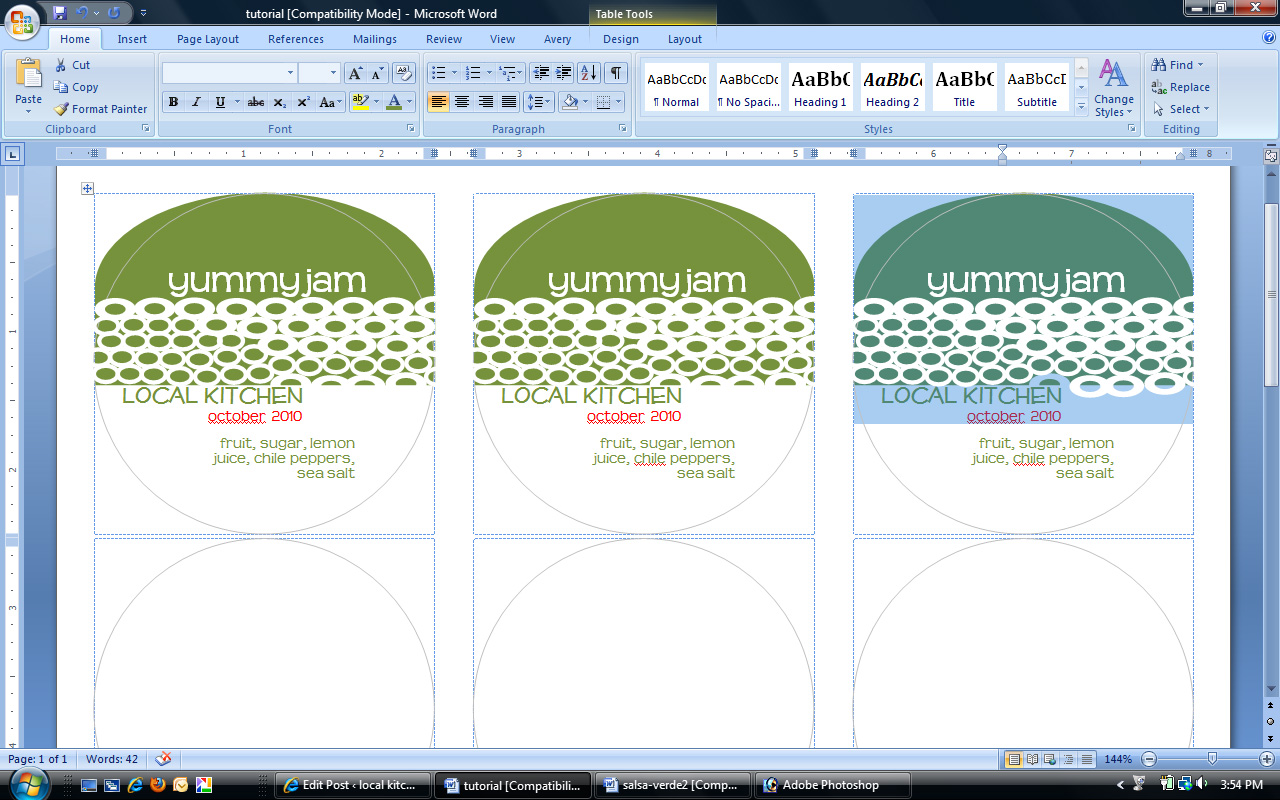Click the Grow Font icon

point(355,73)
